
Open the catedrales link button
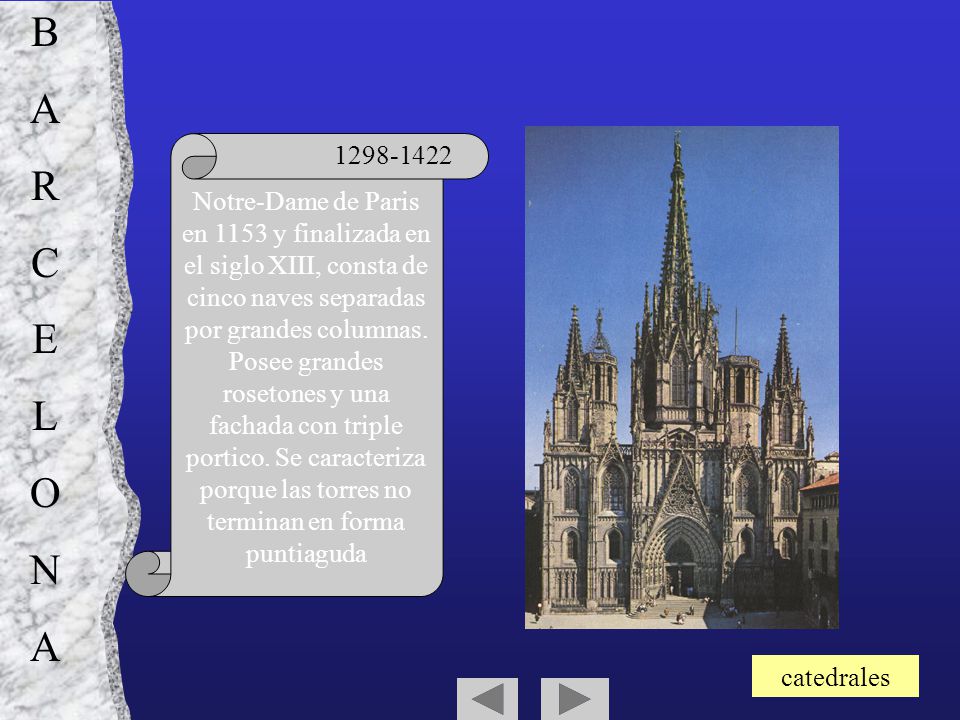(x=835, y=677)
